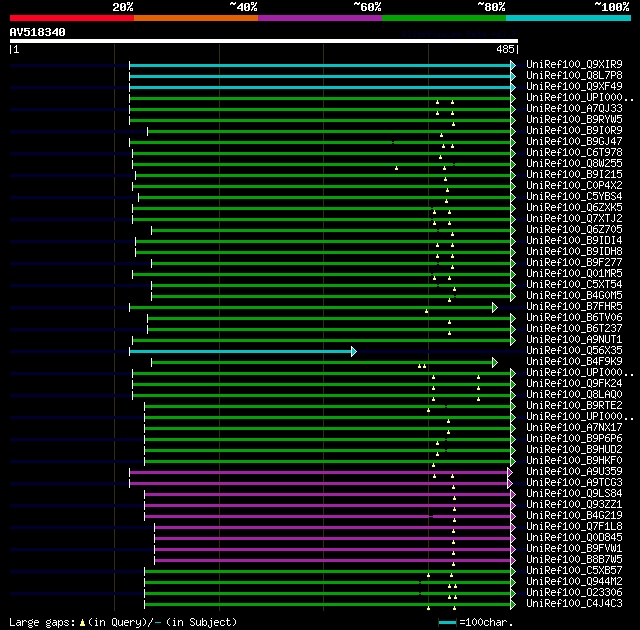Screen dimensions: 640x630
Task: Click hit UniRef100_Q01MR5
Action: pyautogui.click(x=574, y=274)
